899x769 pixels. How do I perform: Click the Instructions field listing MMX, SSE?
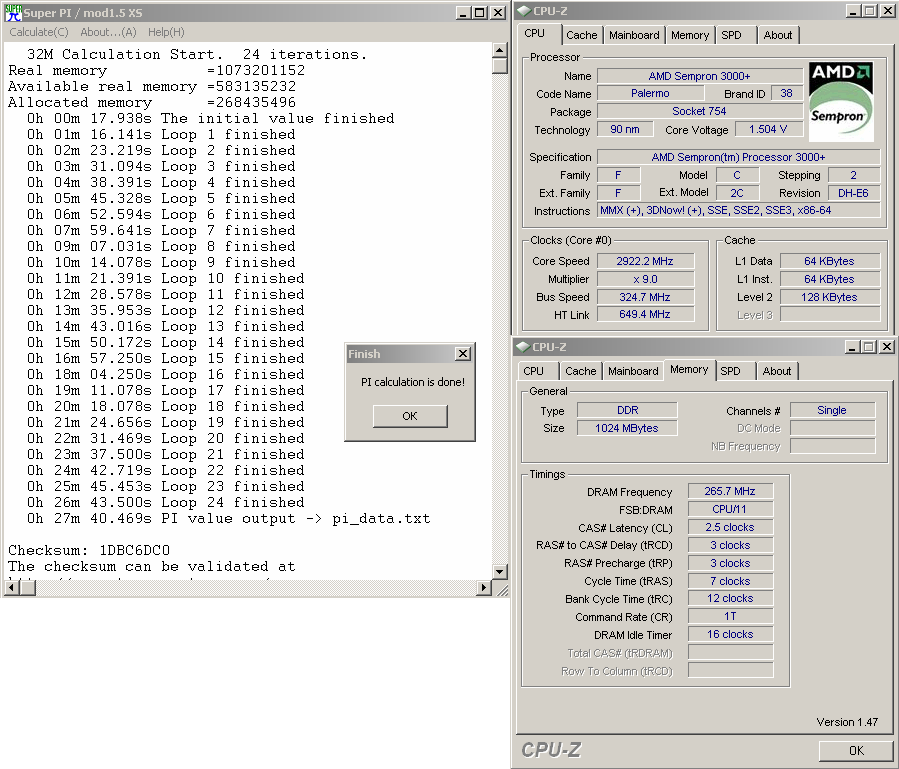[738, 210]
